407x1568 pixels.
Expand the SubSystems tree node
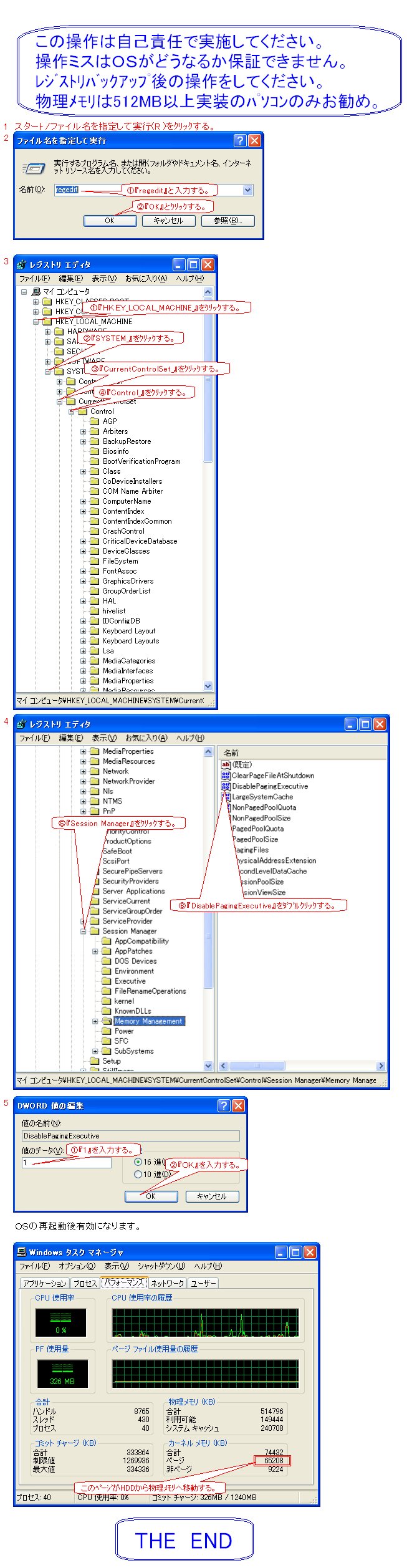tap(95, 1051)
